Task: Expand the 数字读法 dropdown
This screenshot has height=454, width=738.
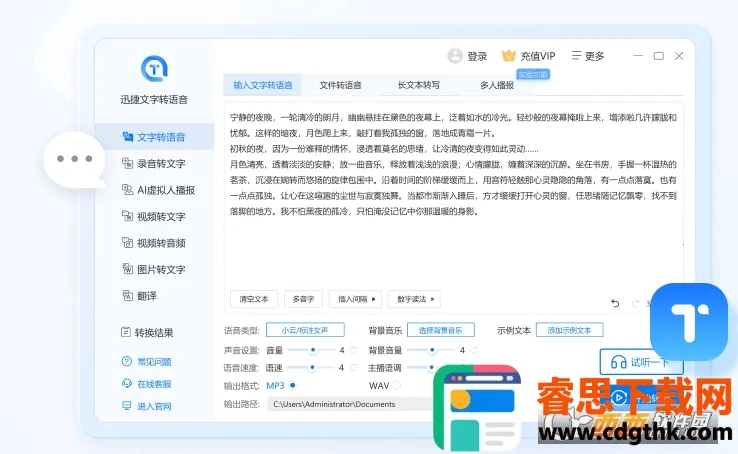Action: (414, 299)
